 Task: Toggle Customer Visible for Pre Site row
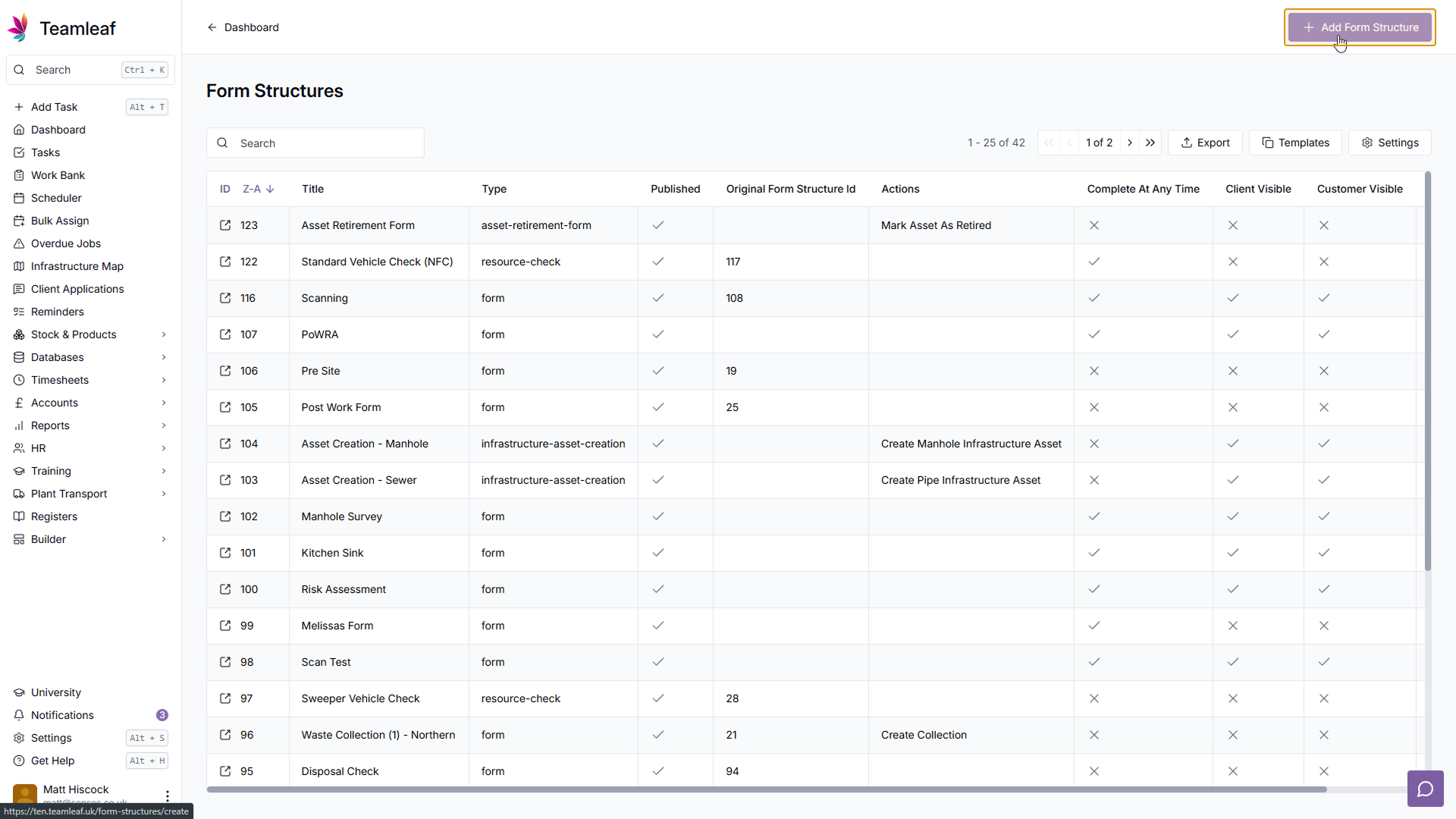click(1324, 371)
